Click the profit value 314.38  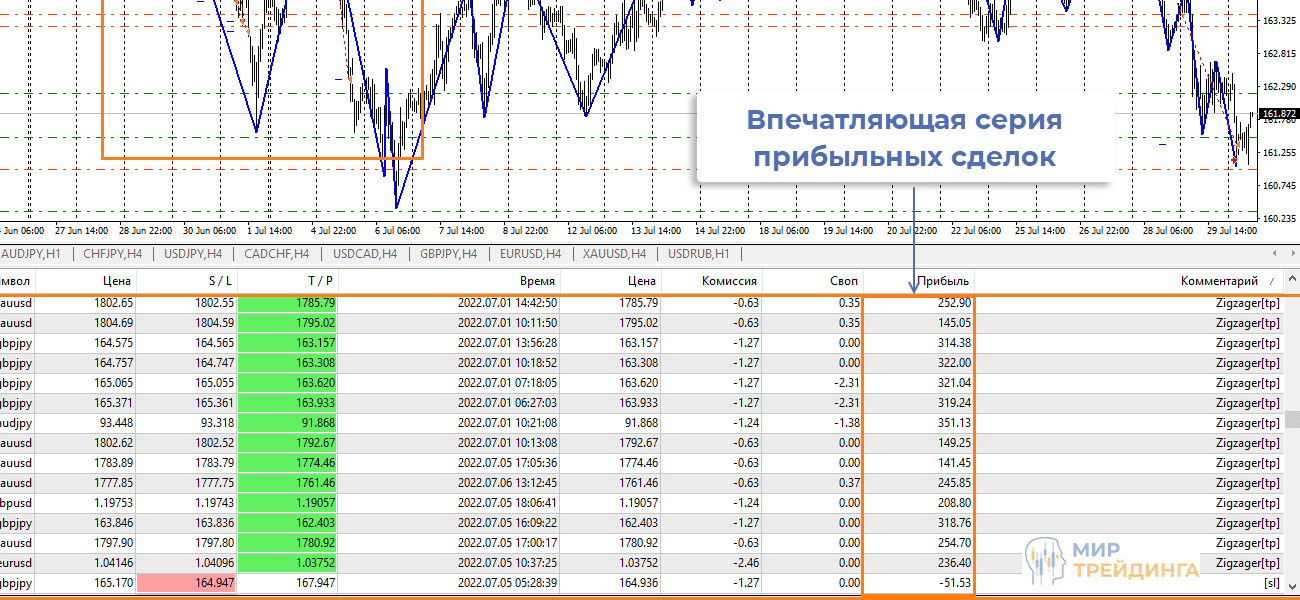click(x=953, y=343)
